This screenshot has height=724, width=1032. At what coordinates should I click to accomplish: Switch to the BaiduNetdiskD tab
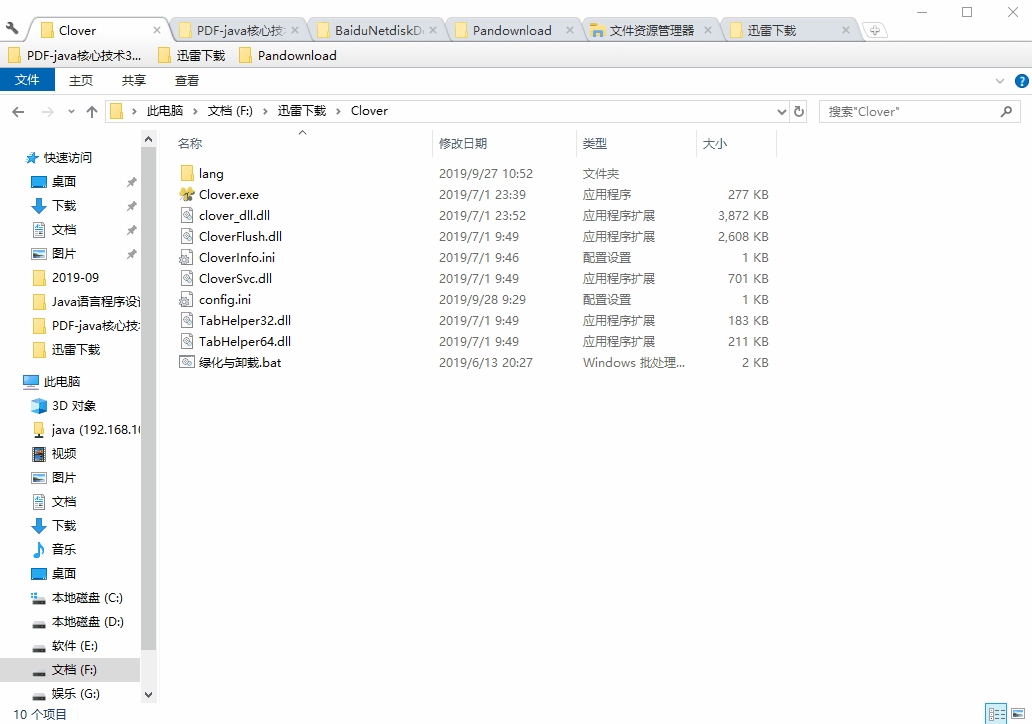point(377,30)
